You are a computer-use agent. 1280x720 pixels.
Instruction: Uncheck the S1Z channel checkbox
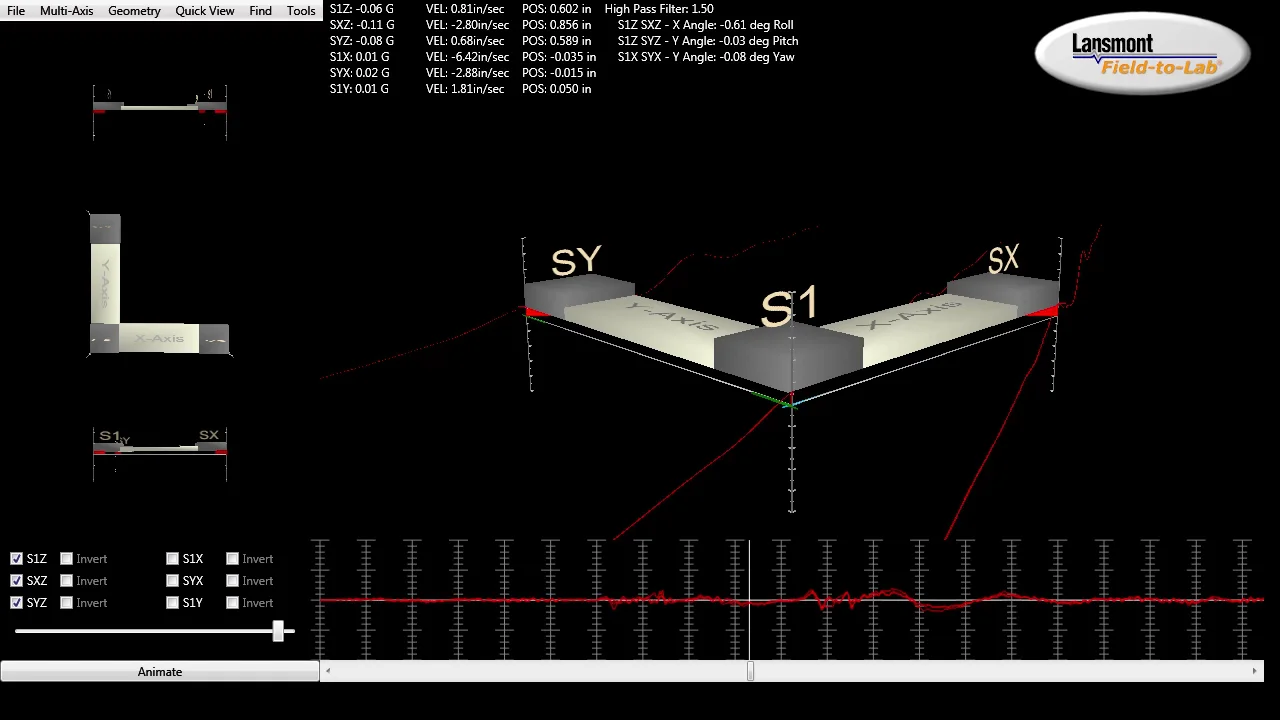point(17,559)
